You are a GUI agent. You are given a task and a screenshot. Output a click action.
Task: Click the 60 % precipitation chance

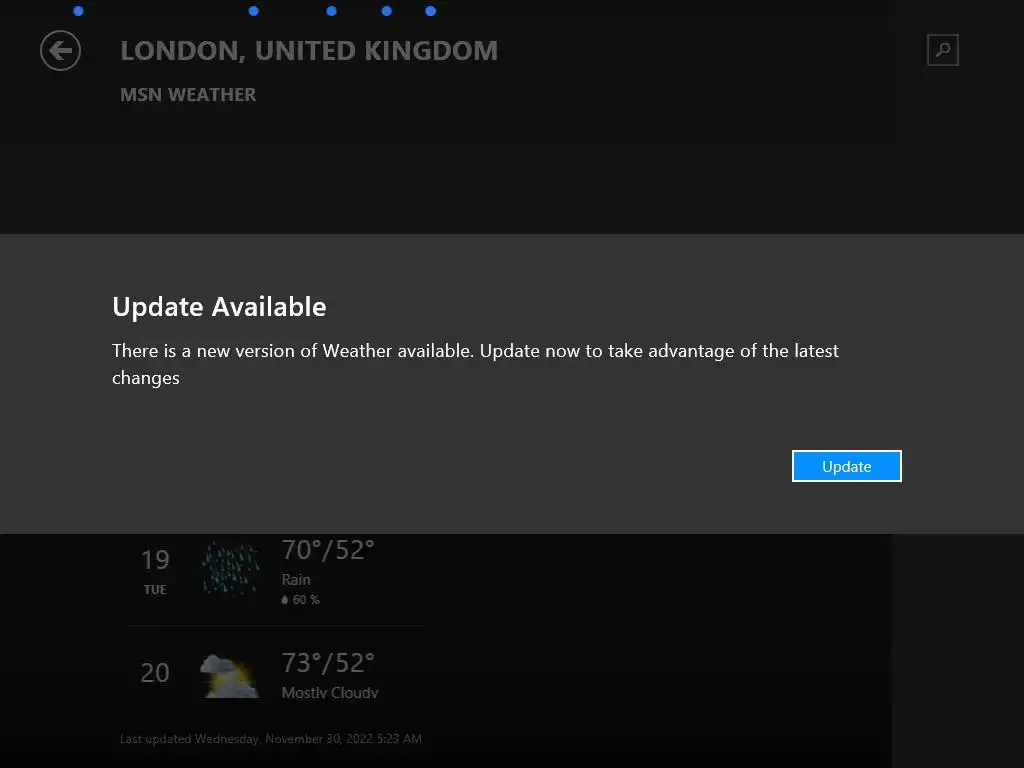306,600
